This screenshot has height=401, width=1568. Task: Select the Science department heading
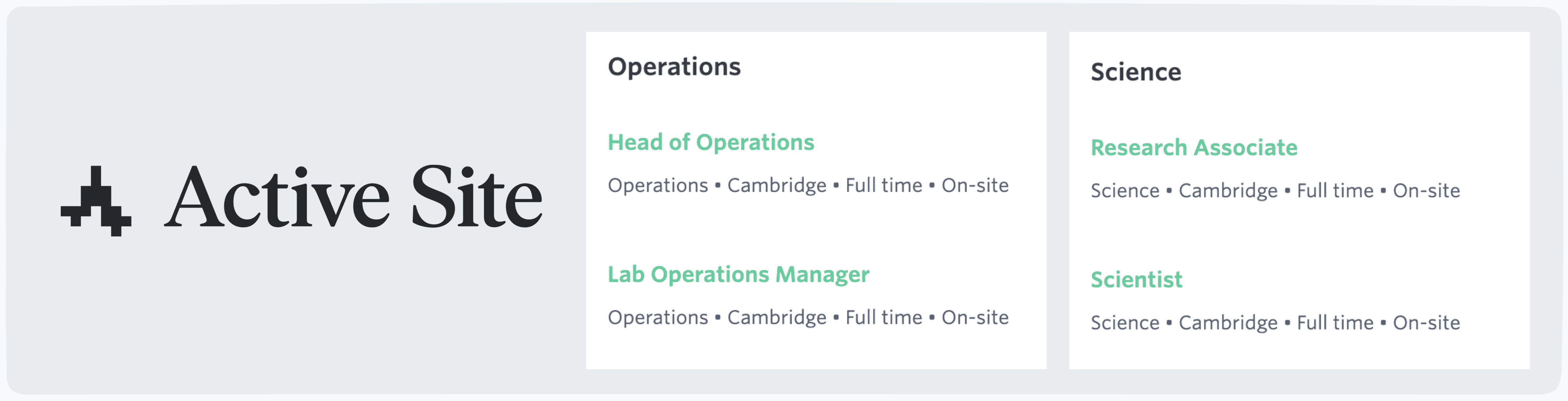click(x=1136, y=72)
